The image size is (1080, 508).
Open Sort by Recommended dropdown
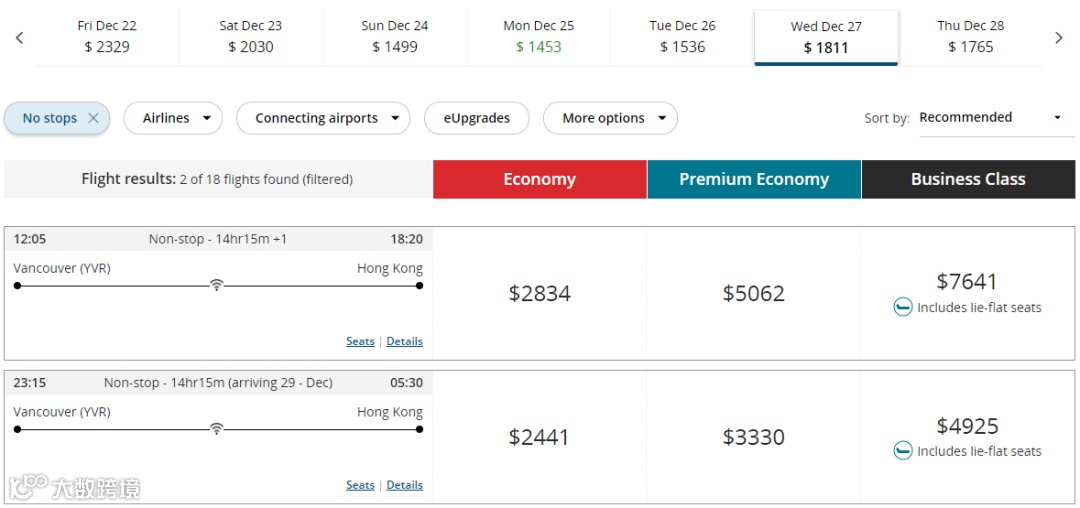pyautogui.click(x=990, y=118)
